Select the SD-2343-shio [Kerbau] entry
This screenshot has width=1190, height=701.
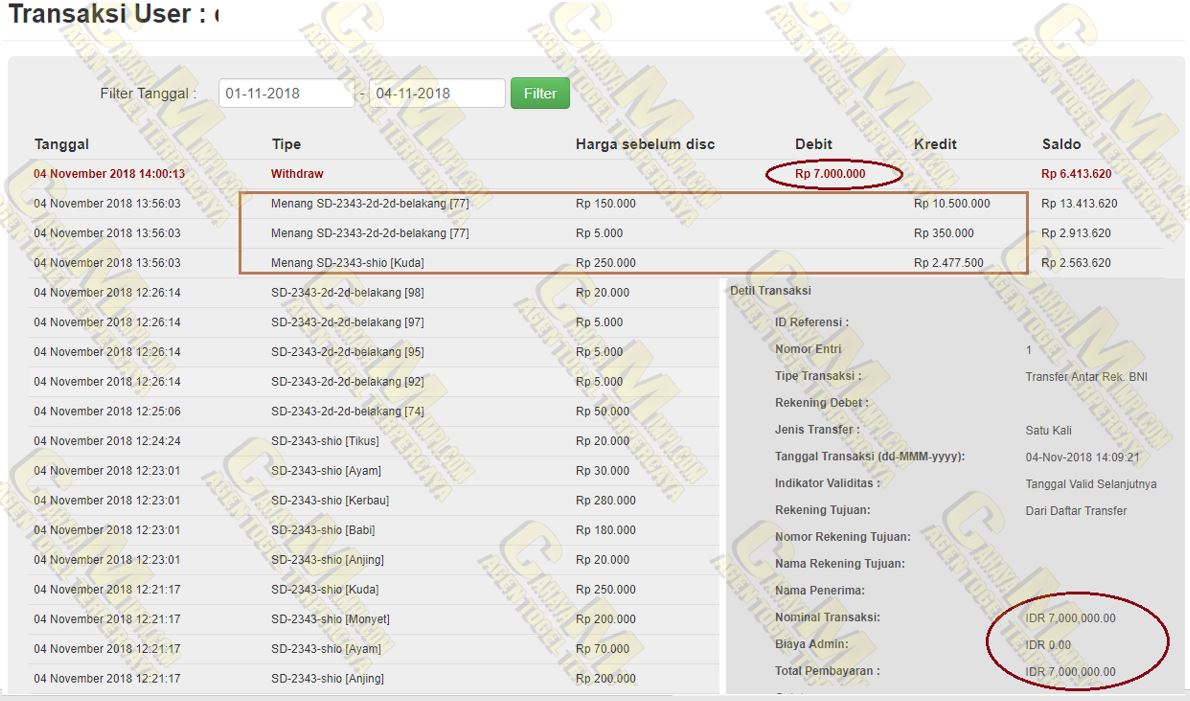click(x=329, y=500)
